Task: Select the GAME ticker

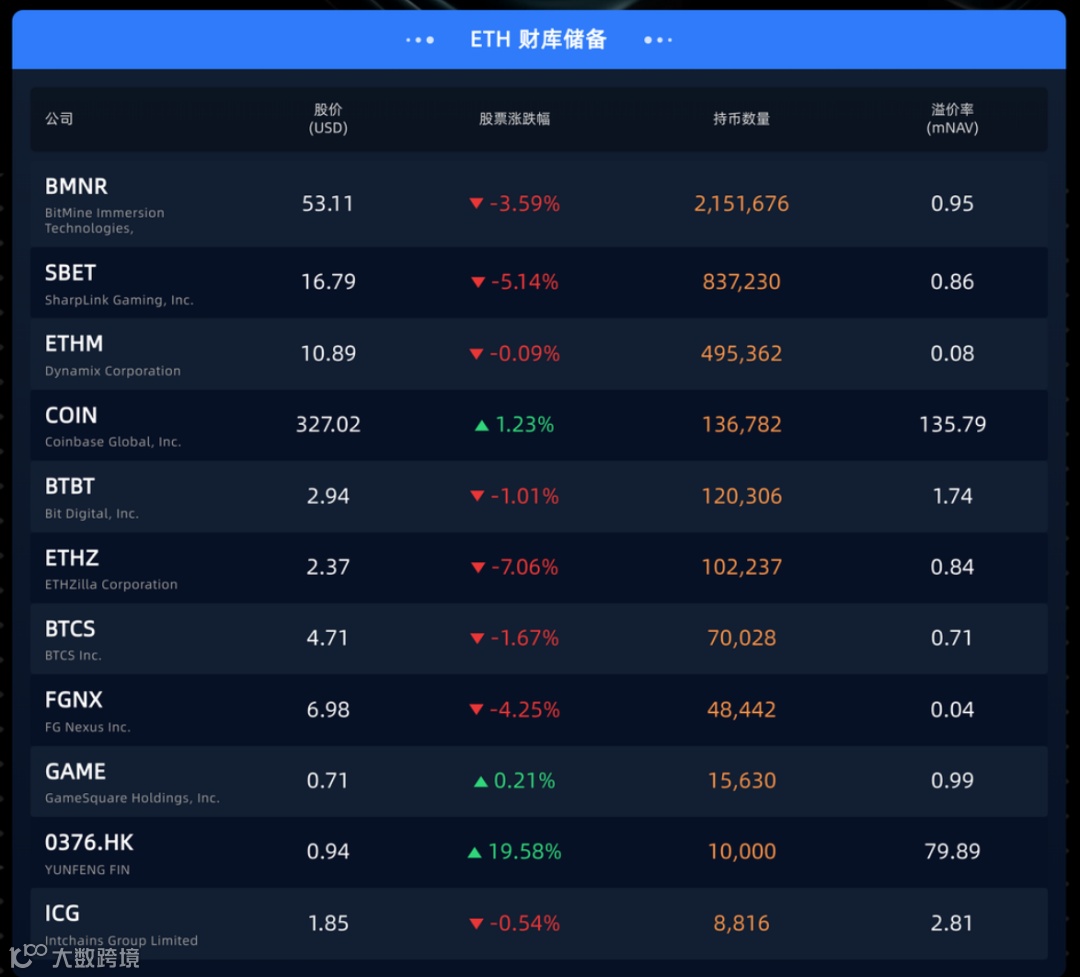Action: (76, 771)
